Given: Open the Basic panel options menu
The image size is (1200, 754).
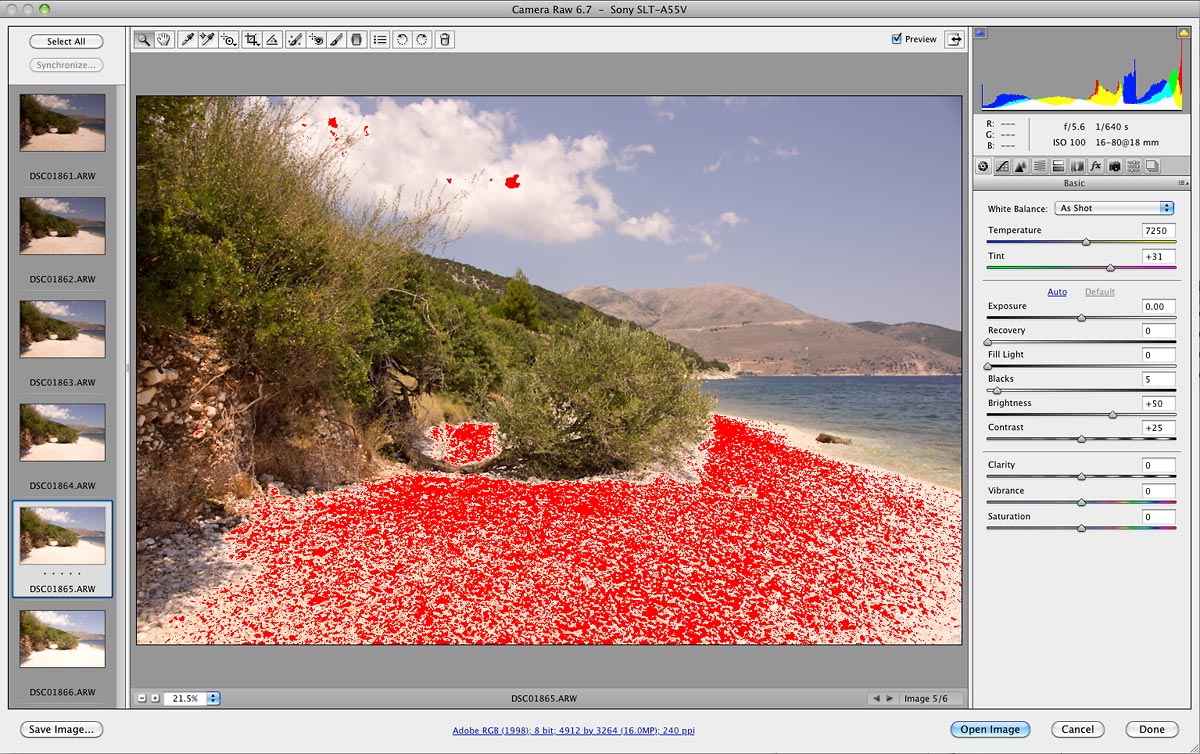Looking at the screenshot, I should [x=1183, y=184].
